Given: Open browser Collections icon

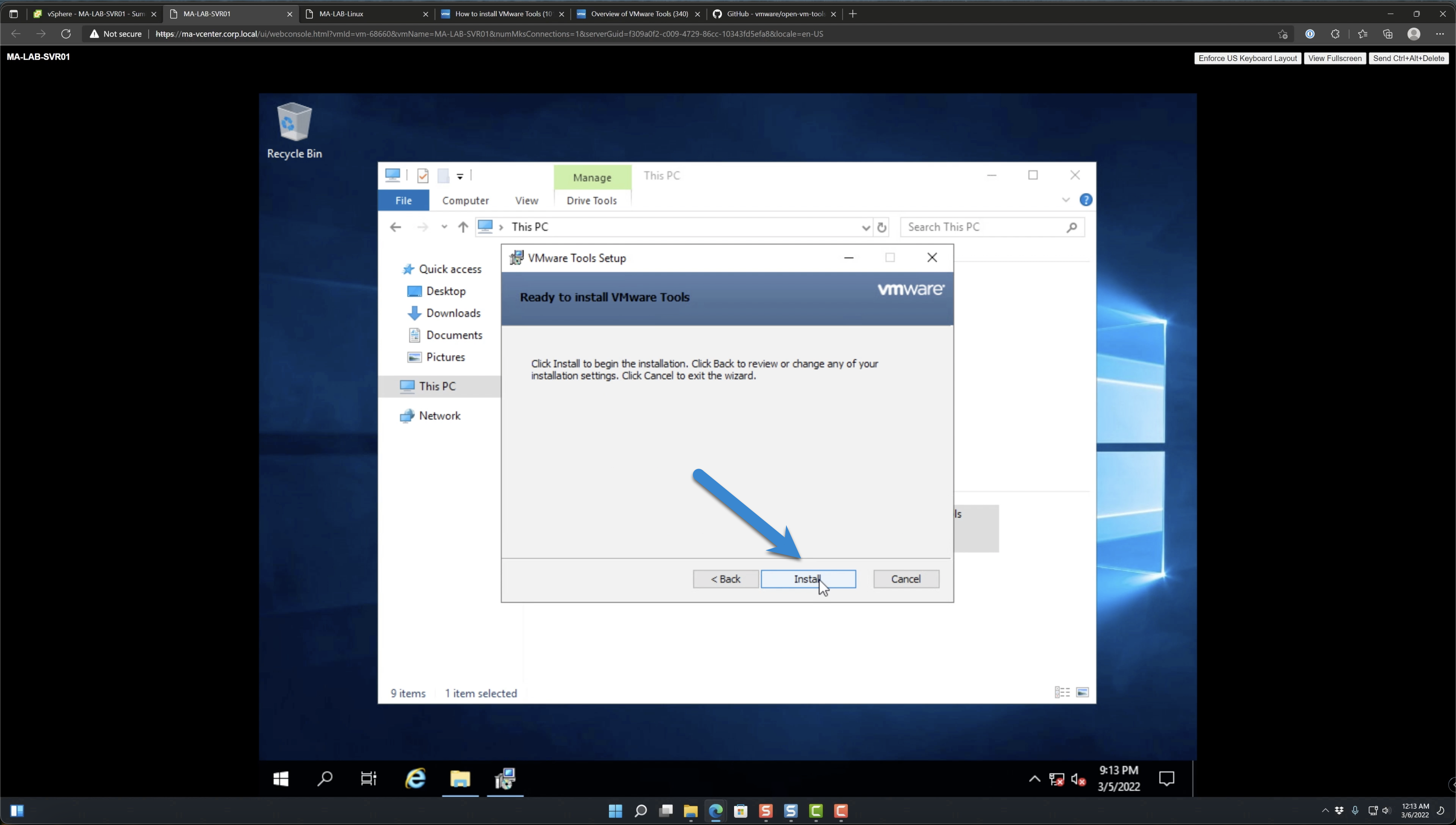Looking at the screenshot, I should point(1387,34).
